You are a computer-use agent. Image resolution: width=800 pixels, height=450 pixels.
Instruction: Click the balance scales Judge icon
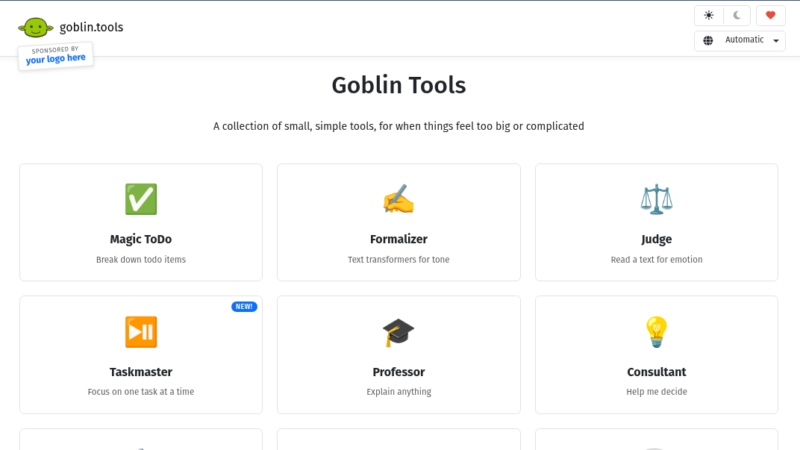tap(656, 199)
